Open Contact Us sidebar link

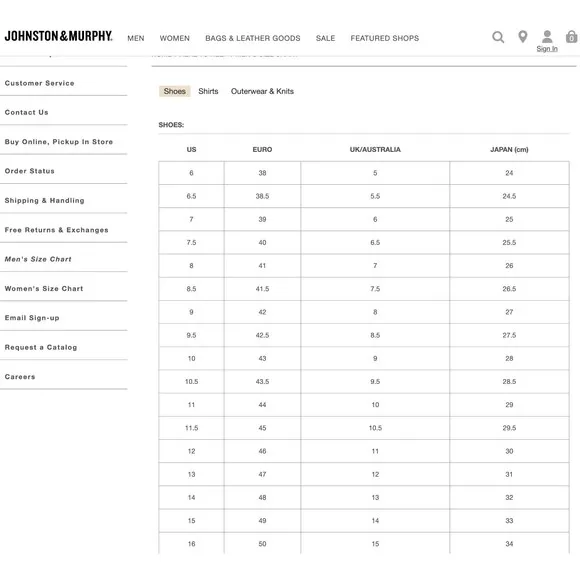27,112
